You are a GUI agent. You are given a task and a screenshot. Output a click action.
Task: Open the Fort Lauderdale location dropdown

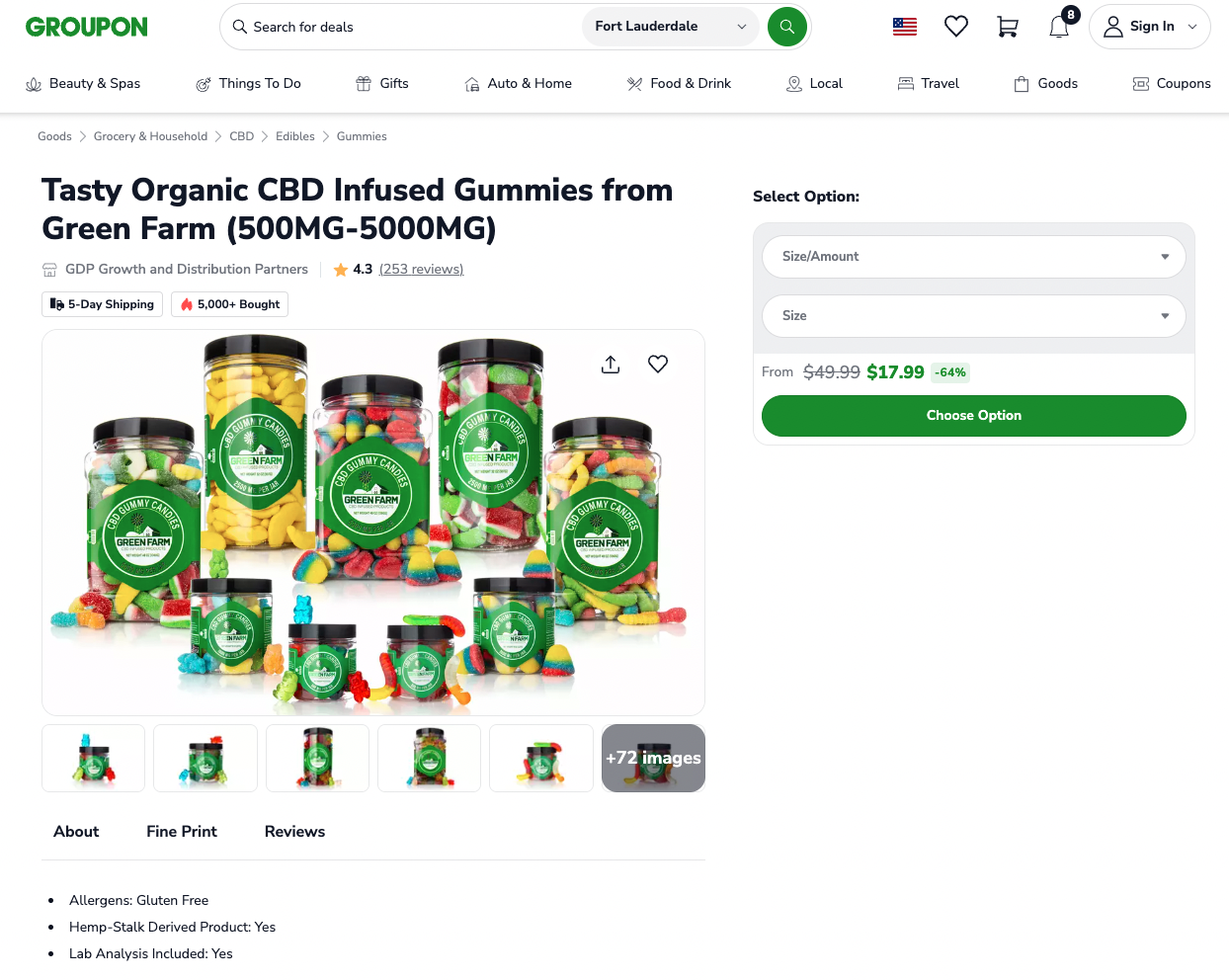click(671, 27)
